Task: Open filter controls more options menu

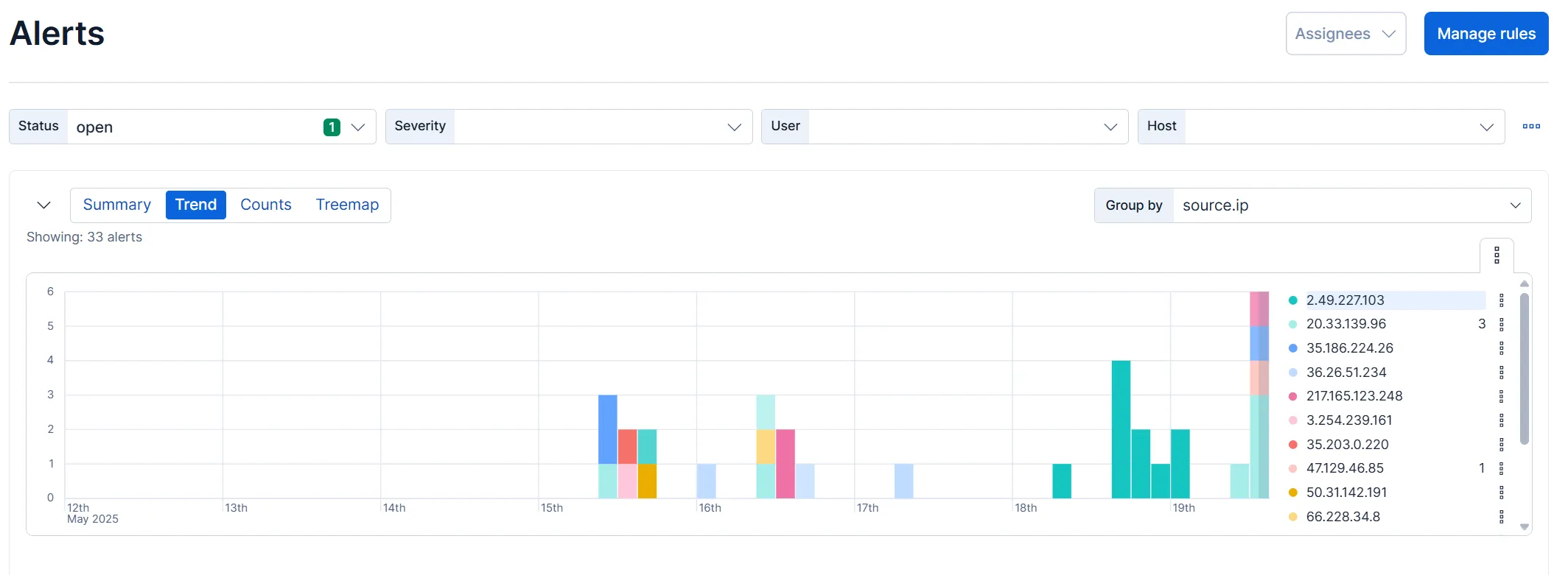Action: click(x=1531, y=127)
